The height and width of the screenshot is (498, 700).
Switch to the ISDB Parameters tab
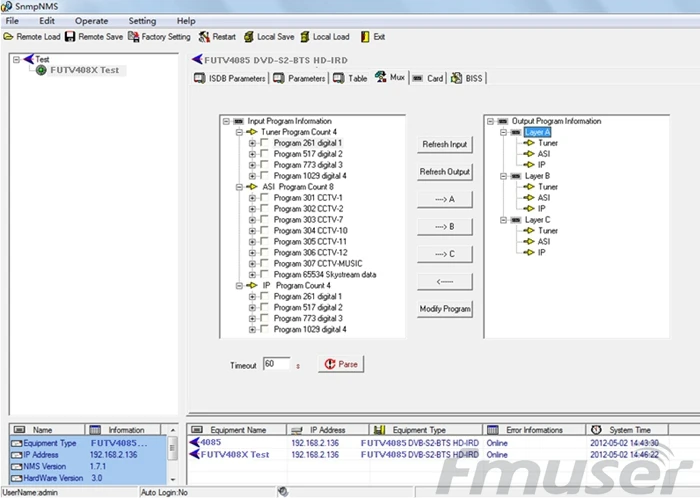230,78
